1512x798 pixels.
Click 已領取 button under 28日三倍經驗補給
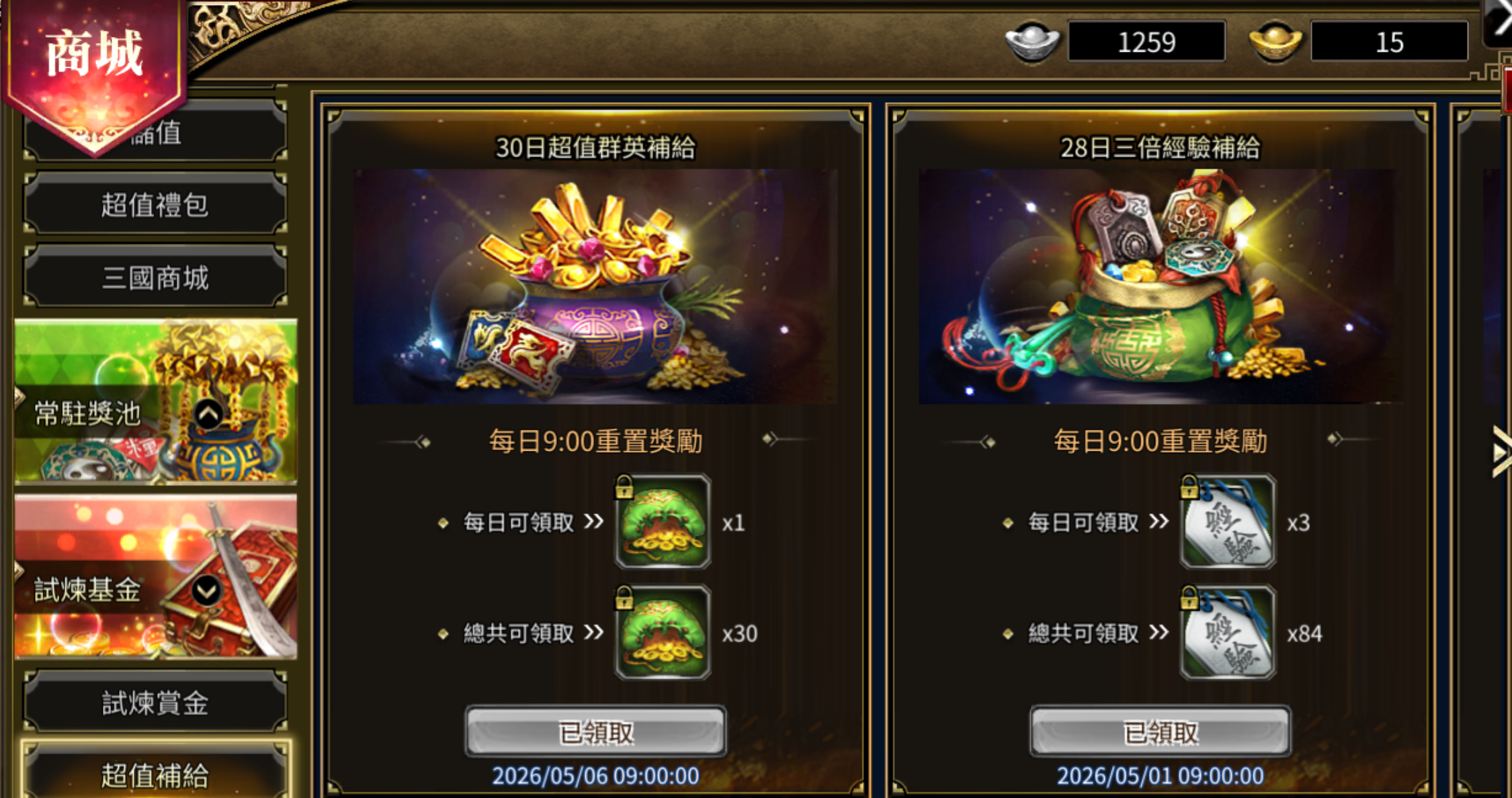[x=1161, y=731]
